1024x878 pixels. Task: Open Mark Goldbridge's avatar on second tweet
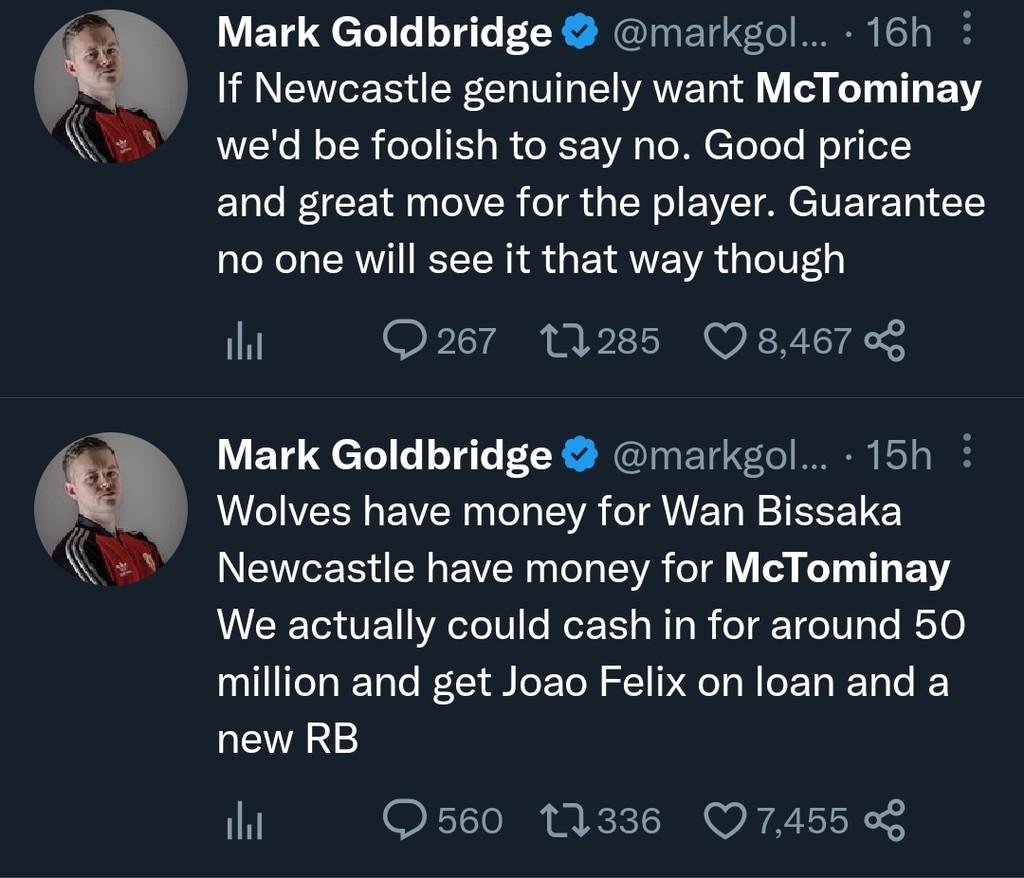tap(111, 510)
